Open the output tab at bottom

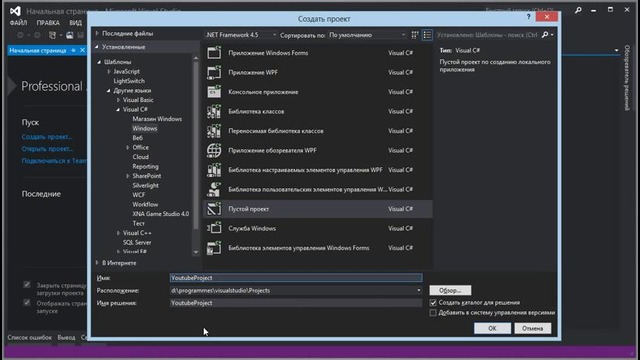(66, 338)
